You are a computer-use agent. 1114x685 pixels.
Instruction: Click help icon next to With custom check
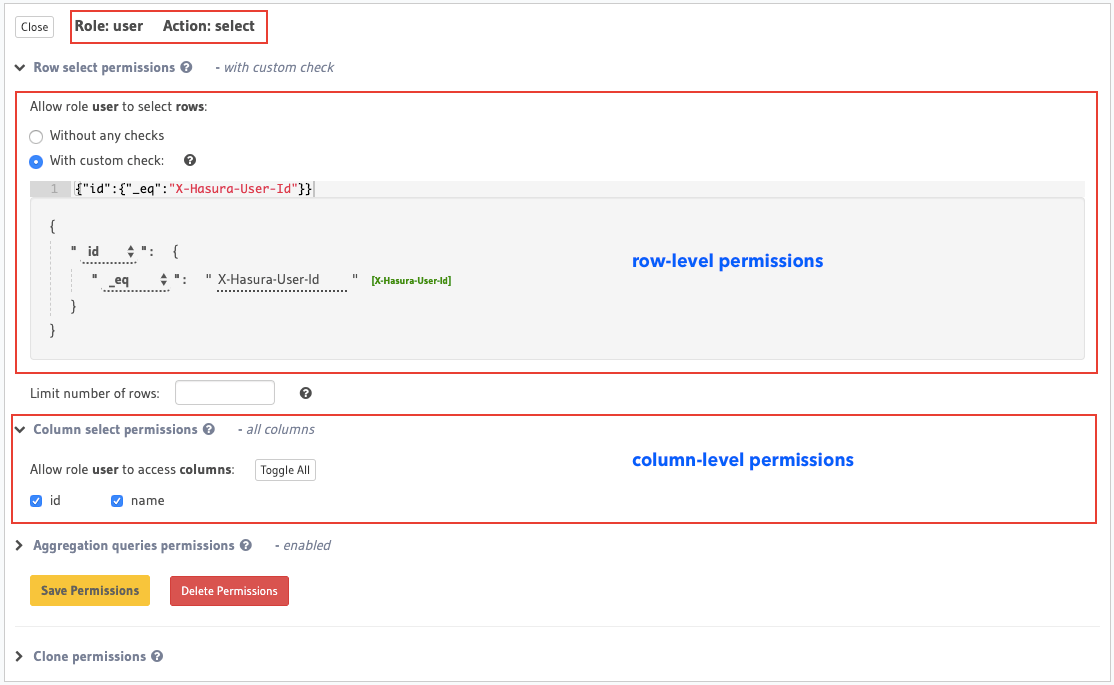[190, 160]
